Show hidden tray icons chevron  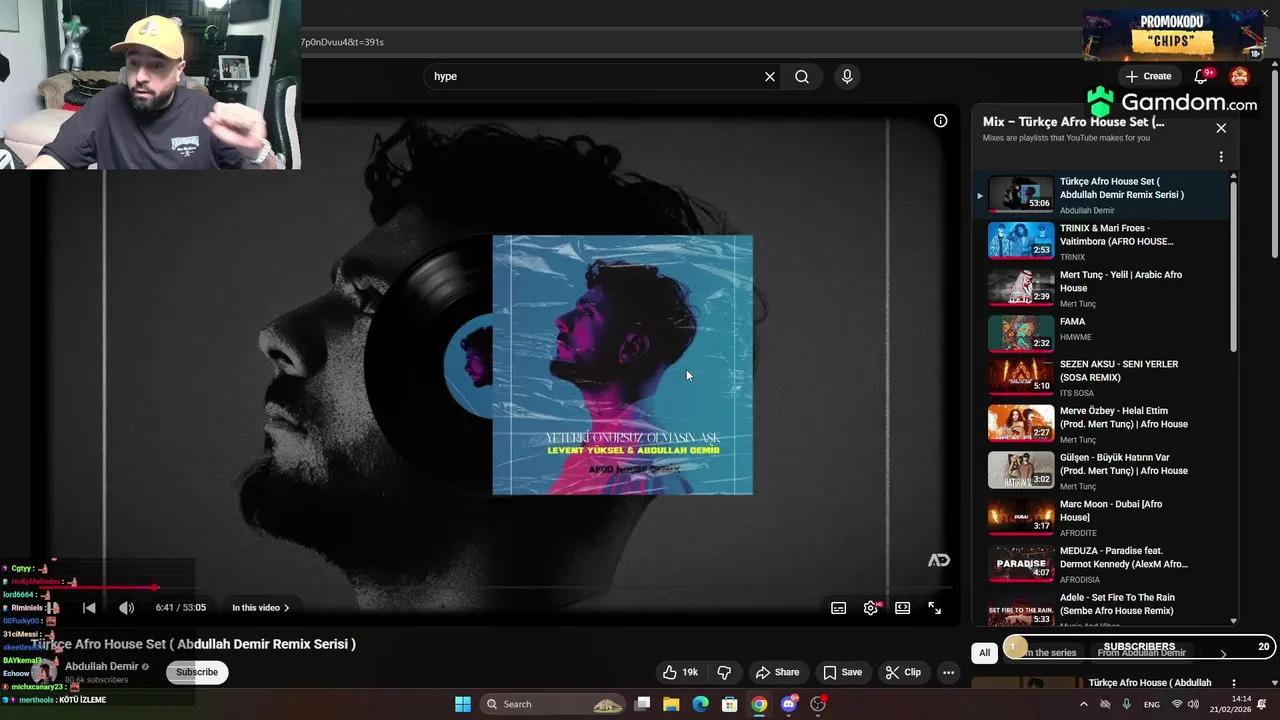1084,704
